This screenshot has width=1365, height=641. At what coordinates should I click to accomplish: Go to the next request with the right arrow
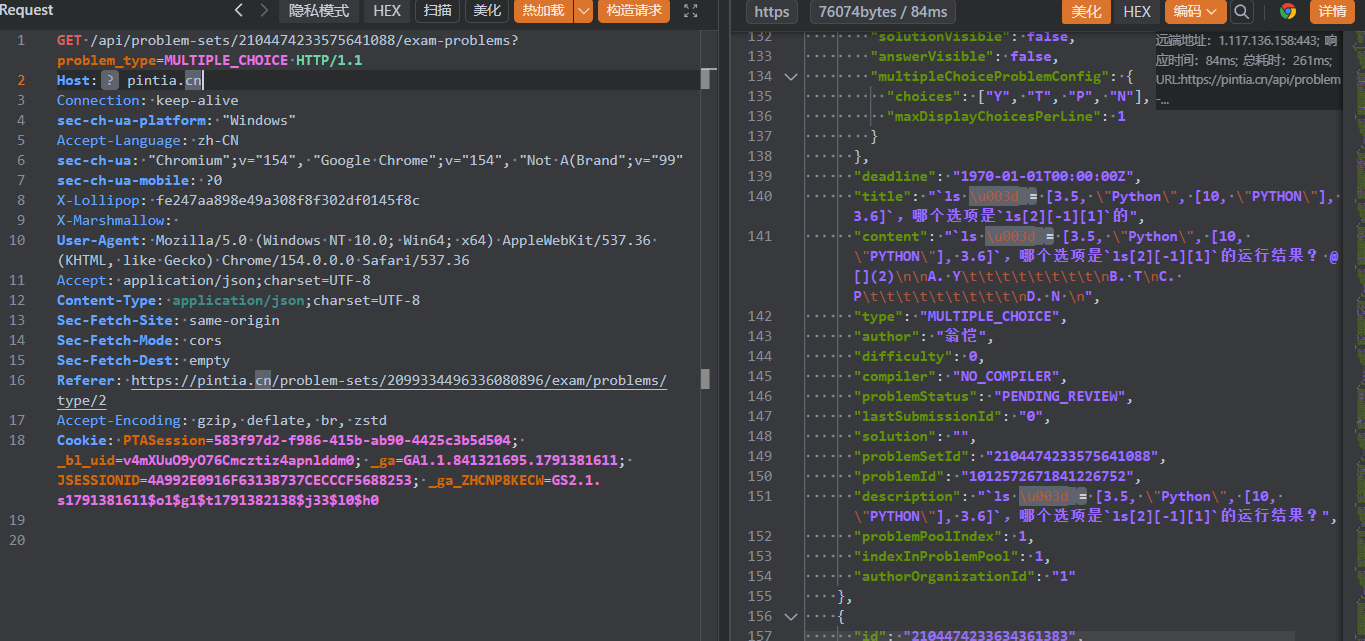[x=264, y=11]
